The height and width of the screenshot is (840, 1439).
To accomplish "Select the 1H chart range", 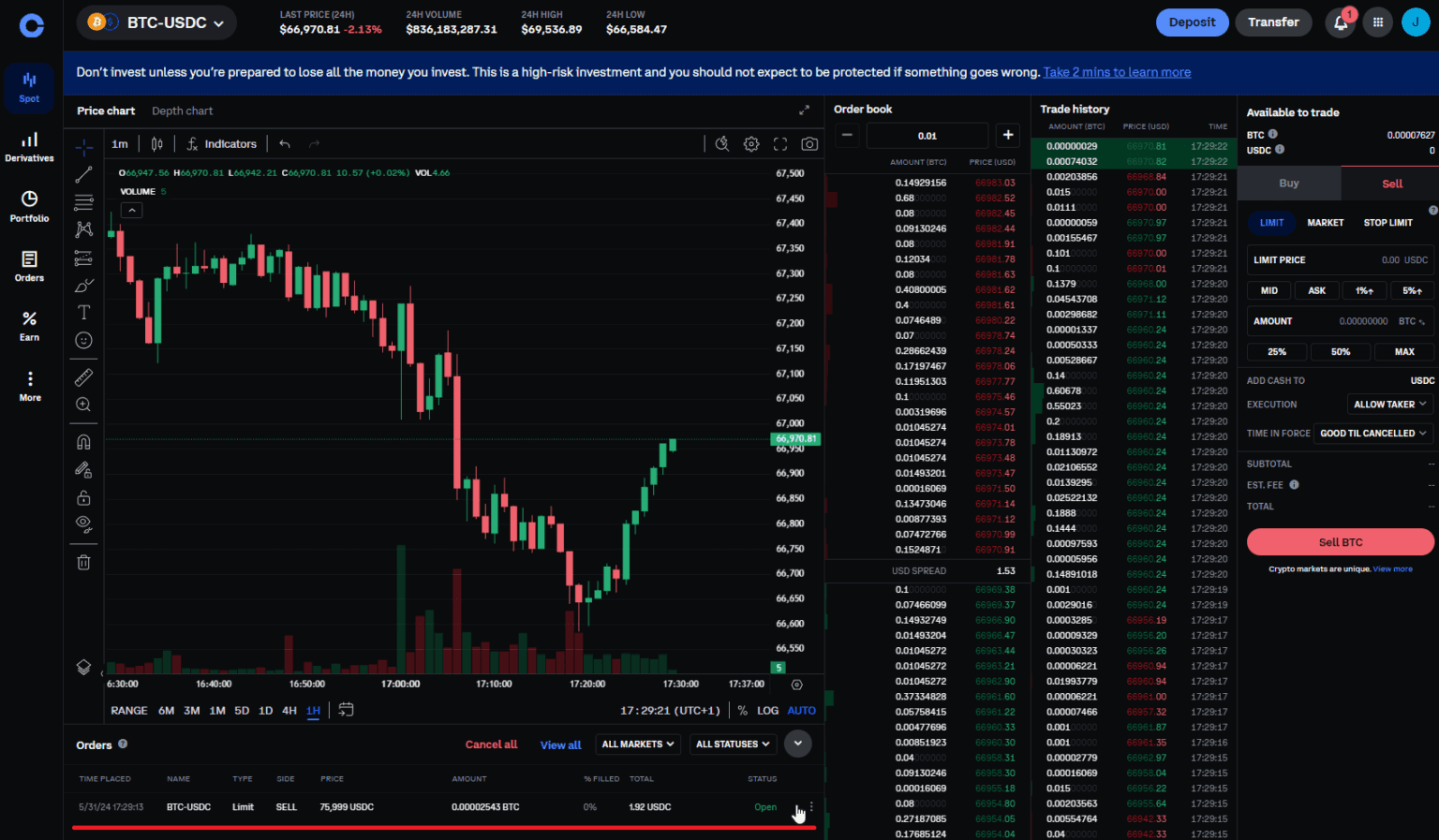I will tap(313, 711).
